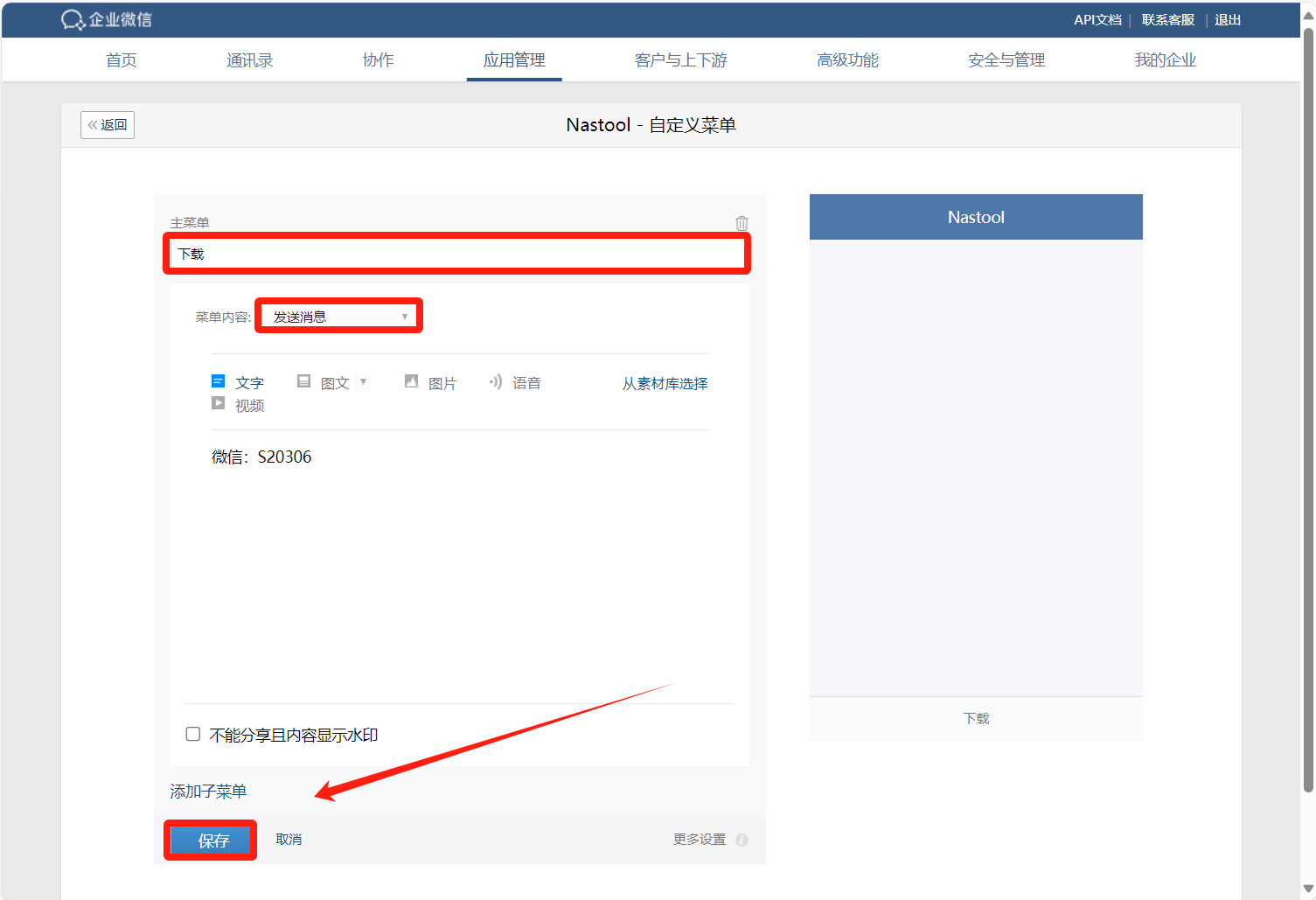Screen dimensions: 1316x900
Task: Click the vertical page scrollbar
Action: pyautogui.click(x=1308, y=411)
